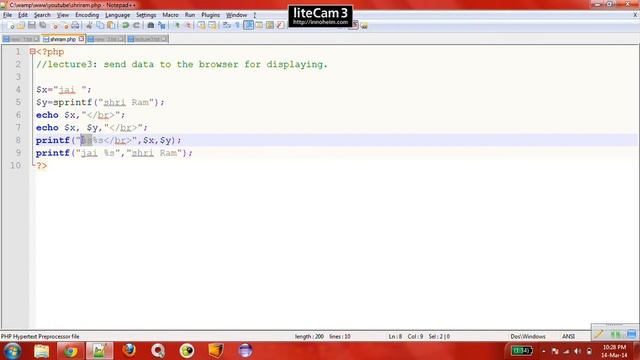Open the Search menu
Screen dimensions: 640x360
coord(42,15)
